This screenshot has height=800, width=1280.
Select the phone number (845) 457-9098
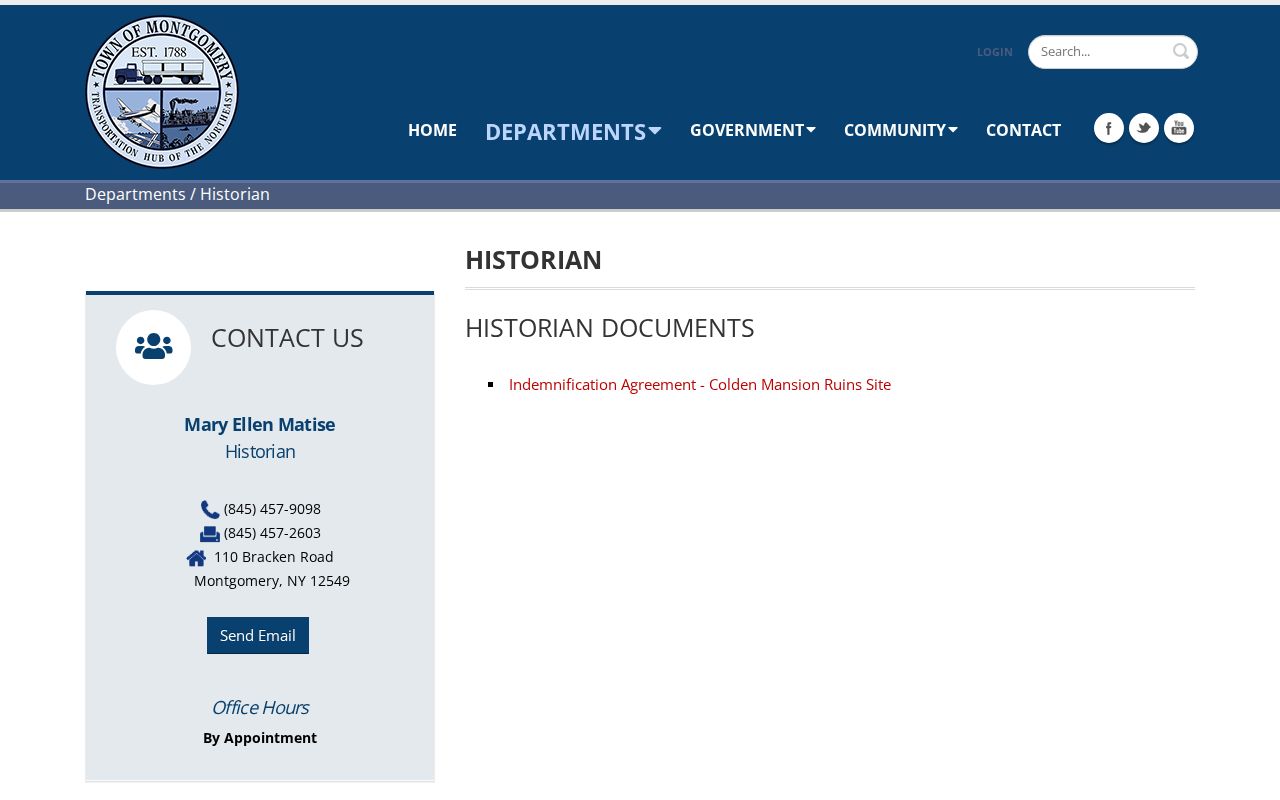point(272,509)
